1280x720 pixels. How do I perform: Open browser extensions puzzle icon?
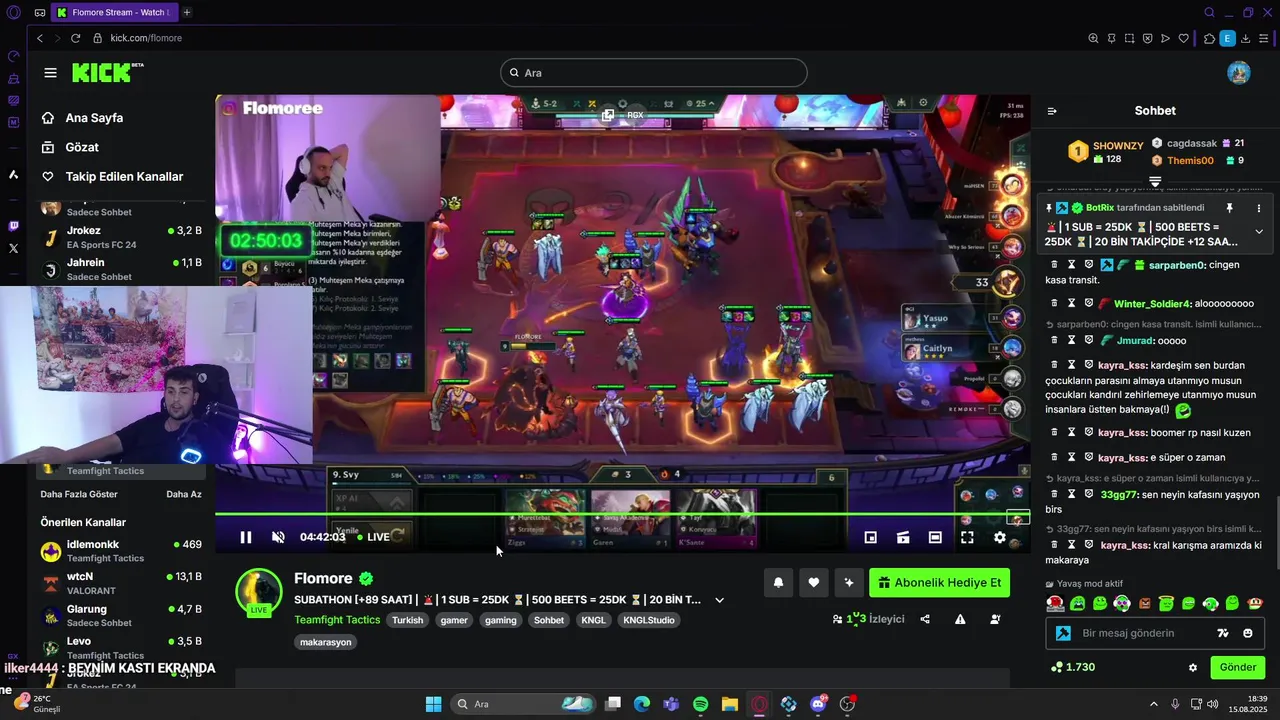pos(1209,38)
